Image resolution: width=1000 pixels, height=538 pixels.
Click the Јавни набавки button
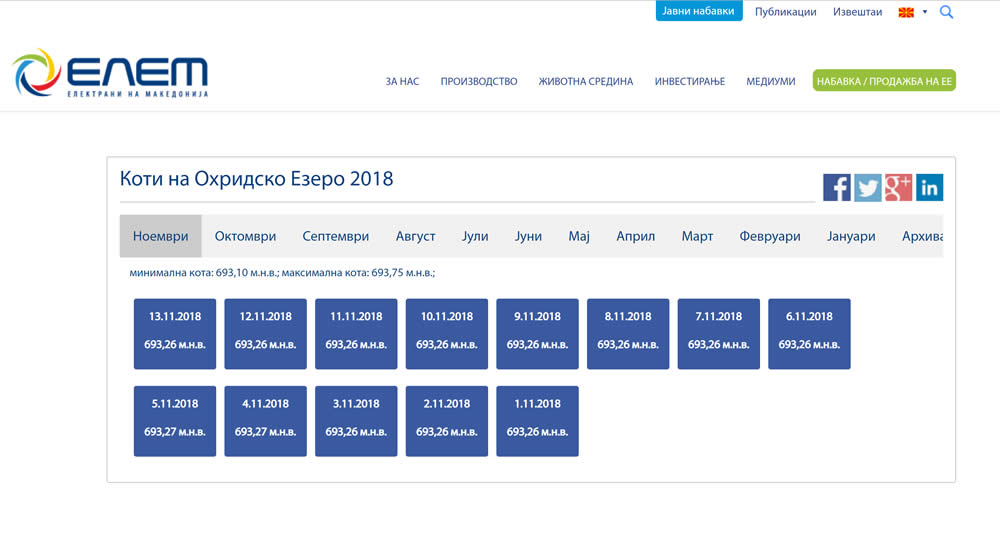click(x=699, y=11)
